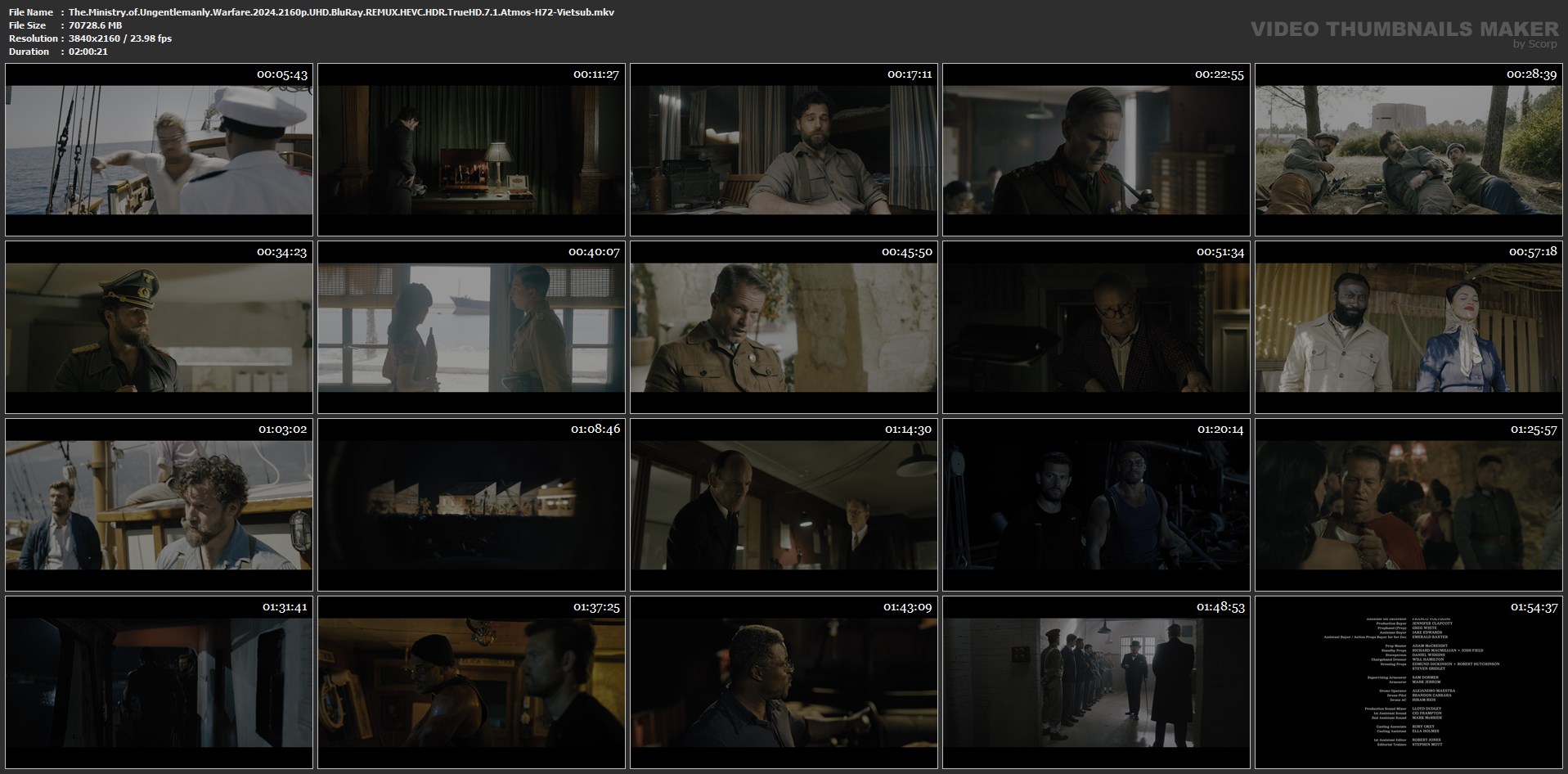This screenshot has height=774, width=1568.
Task: Choose the frame stamped 01:48:53
Action: 1096,682
